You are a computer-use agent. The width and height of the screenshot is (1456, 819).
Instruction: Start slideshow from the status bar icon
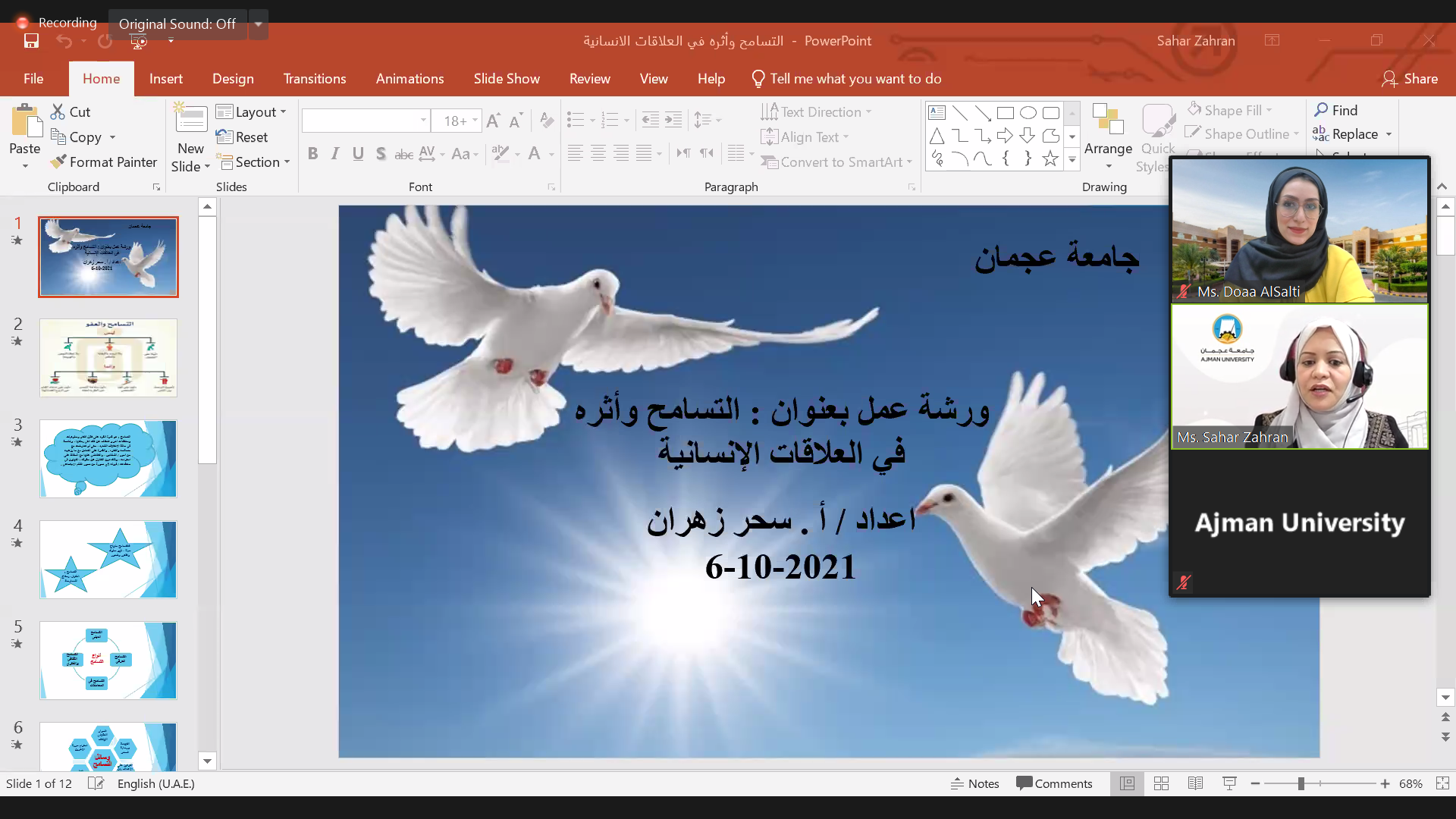pyautogui.click(x=1229, y=783)
